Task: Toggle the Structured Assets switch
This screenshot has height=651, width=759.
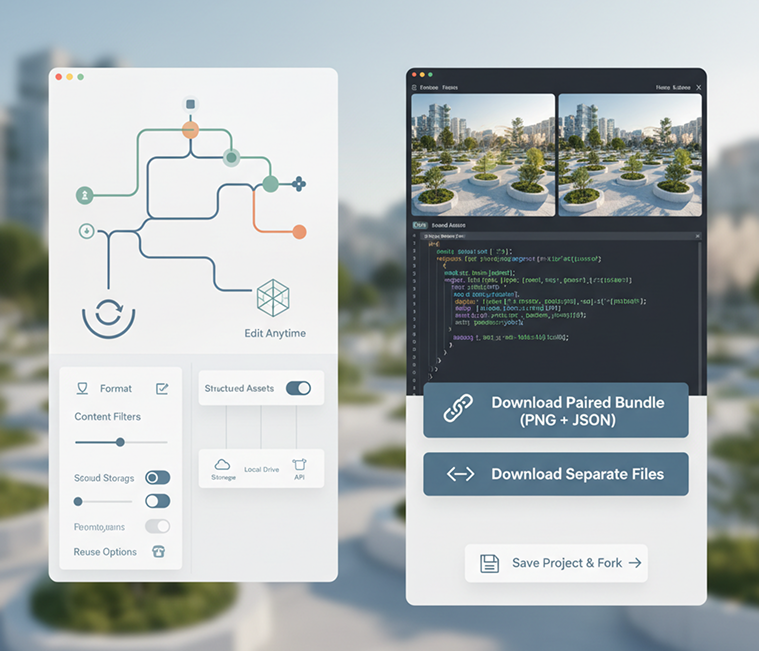Action: [298, 388]
